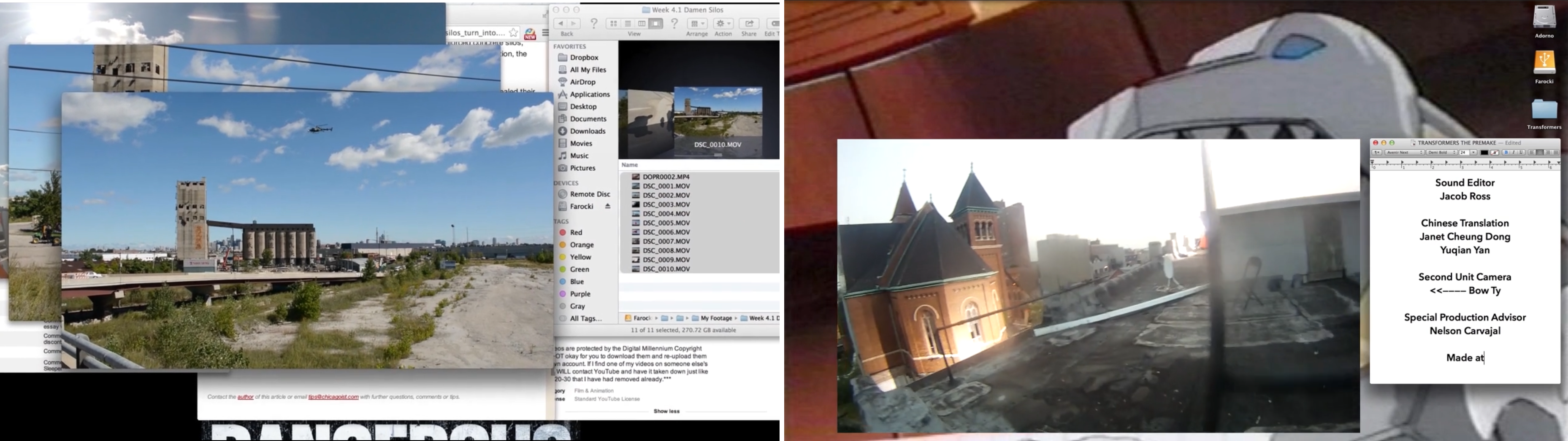Select Downloads in Finder sidebar
This screenshot has width=1568, height=441.
coord(587,132)
